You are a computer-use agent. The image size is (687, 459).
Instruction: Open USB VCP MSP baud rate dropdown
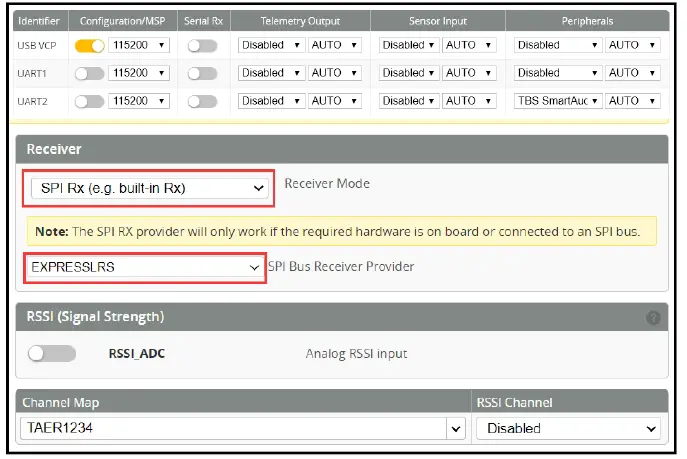(139, 45)
